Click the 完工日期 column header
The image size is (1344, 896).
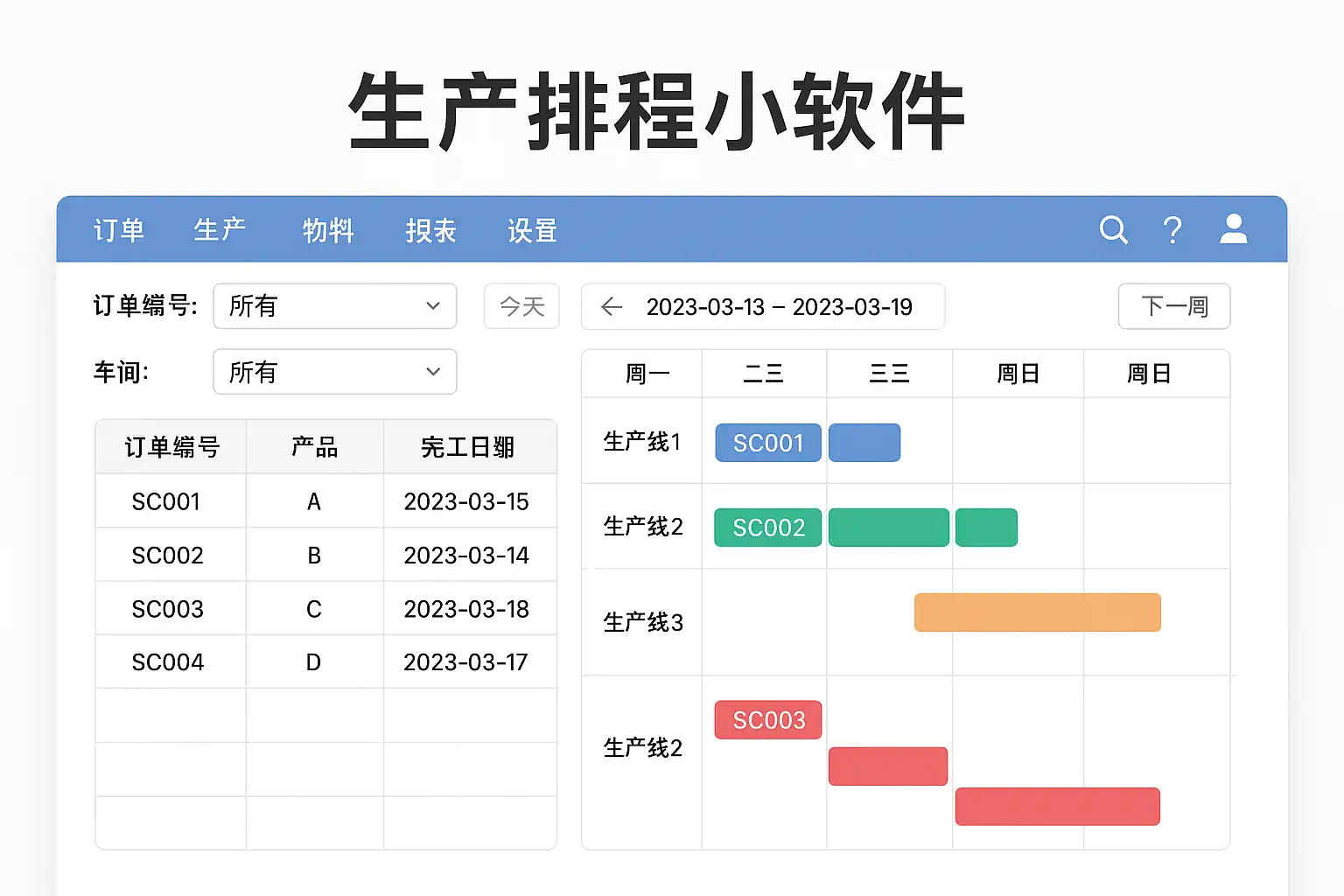point(468,447)
